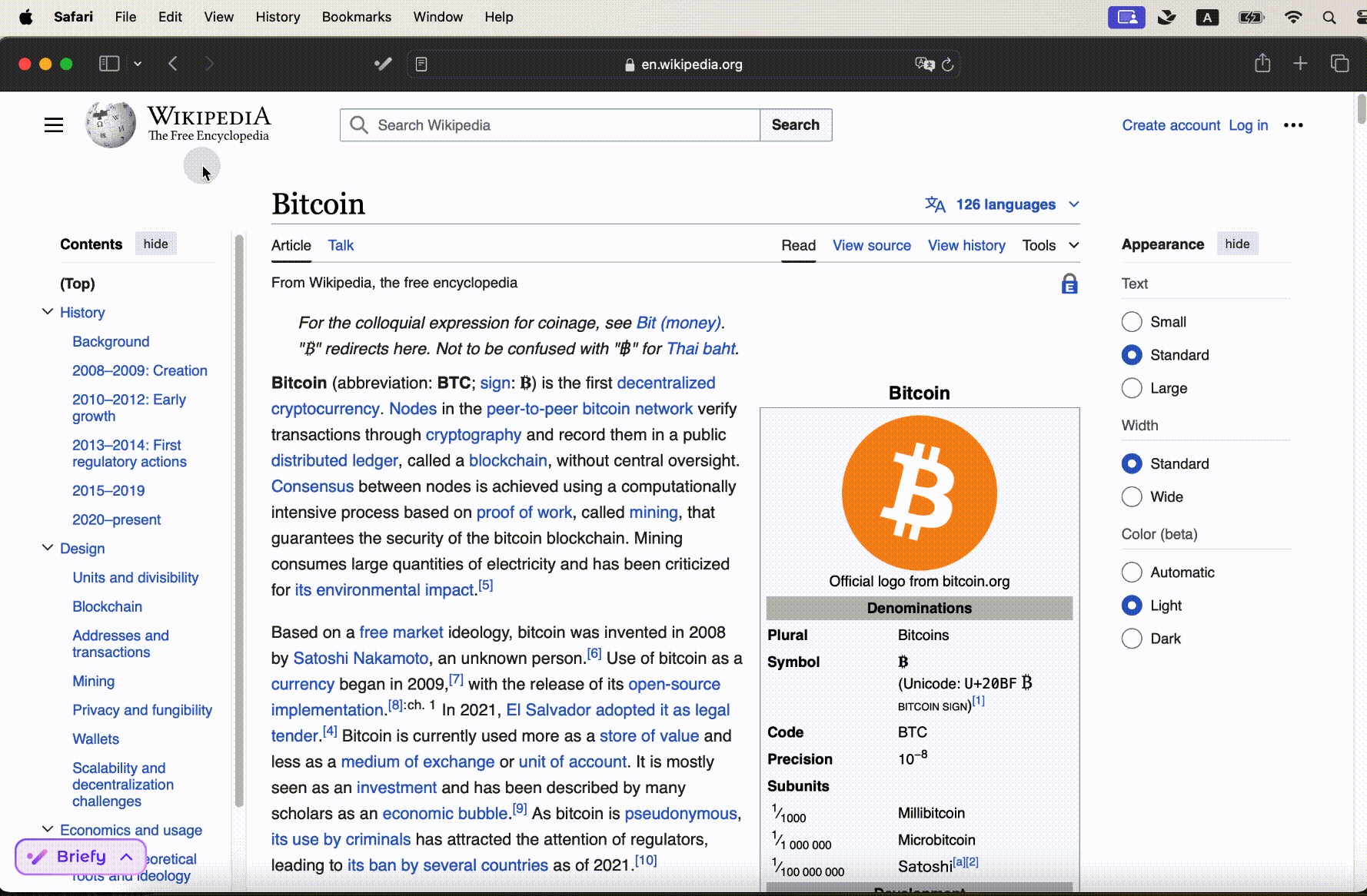Select the Standard width option
The image size is (1367, 896).
1132,463
